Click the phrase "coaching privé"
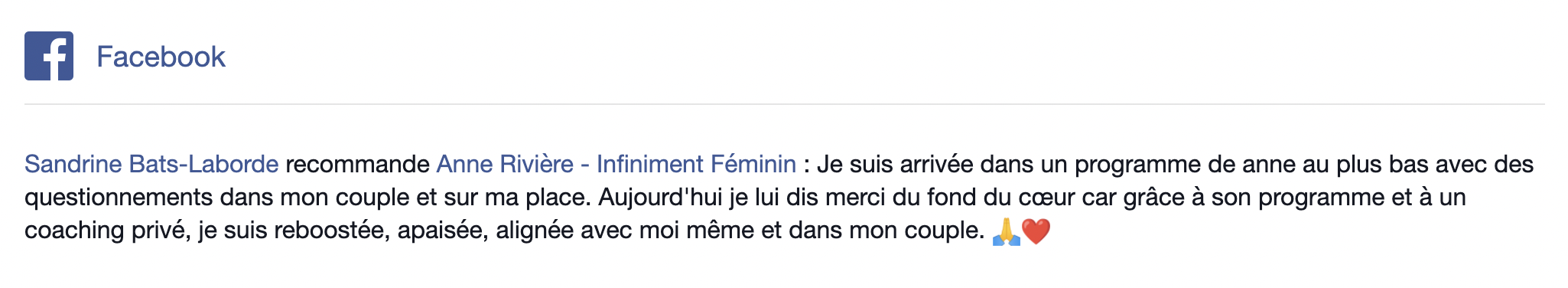This screenshot has width=1568, height=288. (107, 231)
